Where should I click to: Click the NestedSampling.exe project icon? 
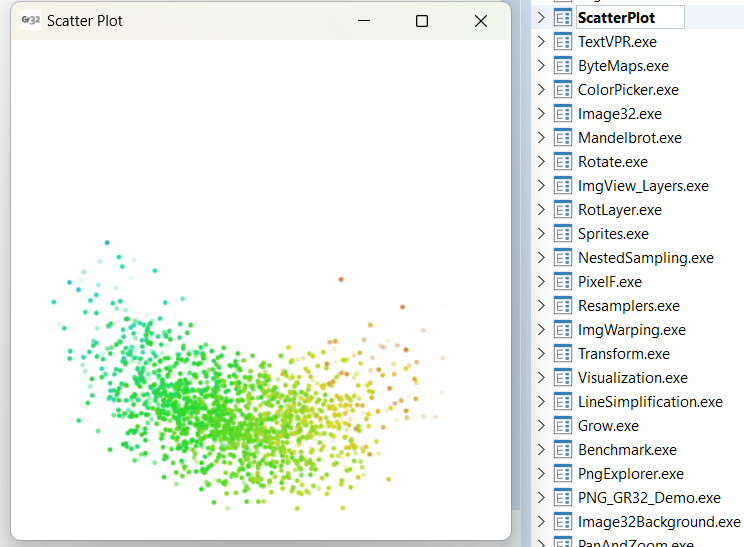[563, 258]
